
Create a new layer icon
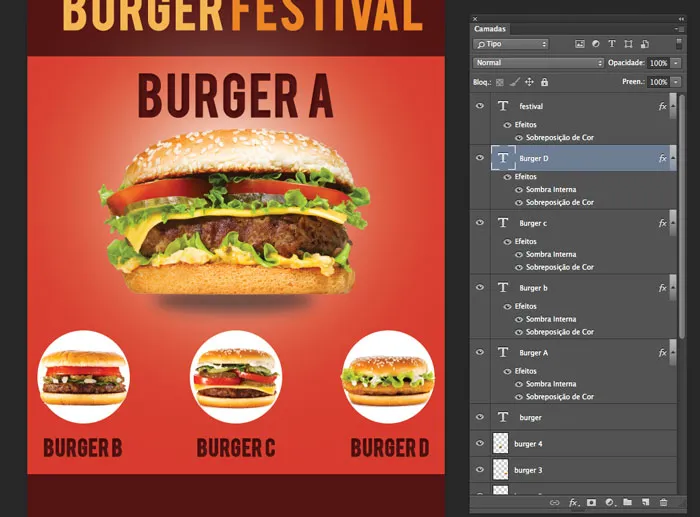click(x=646, y=503)
